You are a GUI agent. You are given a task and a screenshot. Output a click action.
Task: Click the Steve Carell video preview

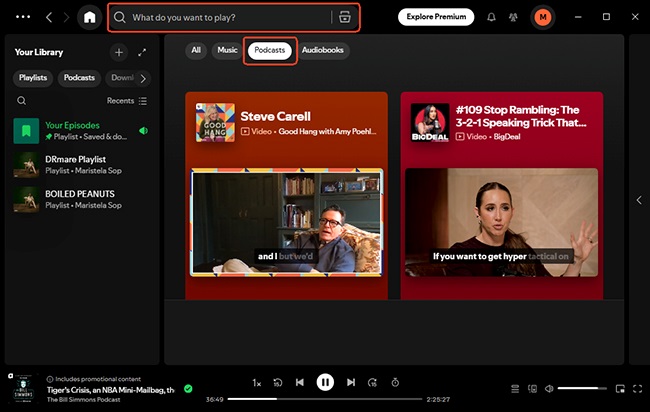click(x=286, y=222)
